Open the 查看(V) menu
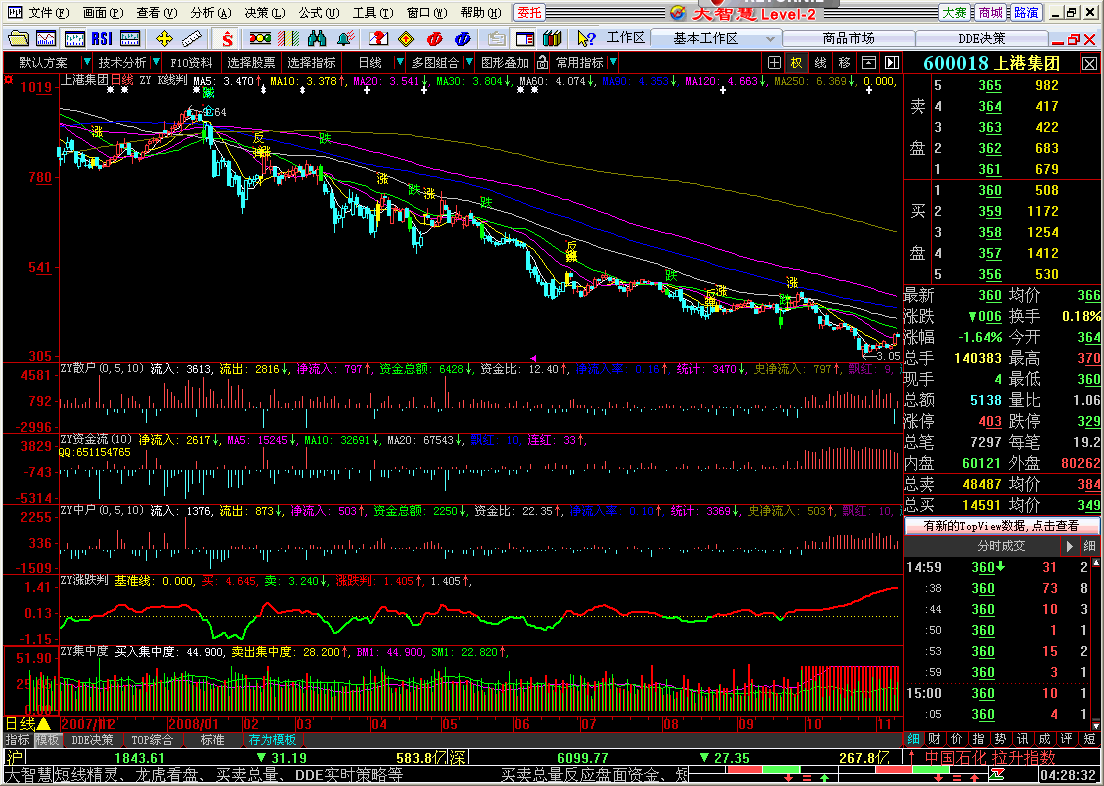The height and width of the screenshot is (786, 1104). pos(157,13)
